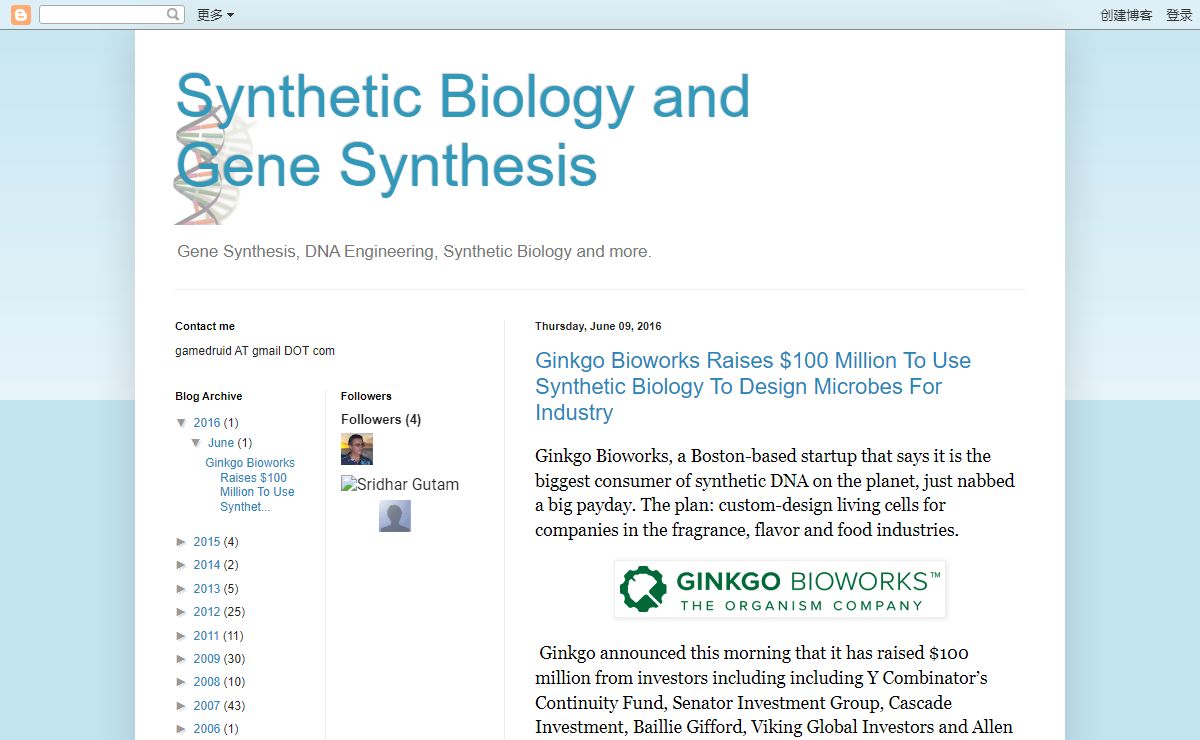This screenshot has width=1200, height=740.
Task: Open the 2013 archive link
Action: [x=207, y=589]
